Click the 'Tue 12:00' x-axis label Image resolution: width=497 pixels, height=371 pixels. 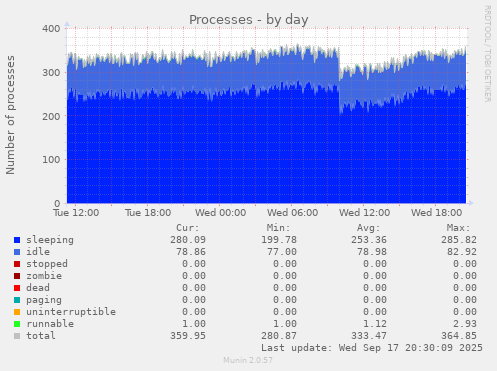pyautogui.click(x=76, y=213)
